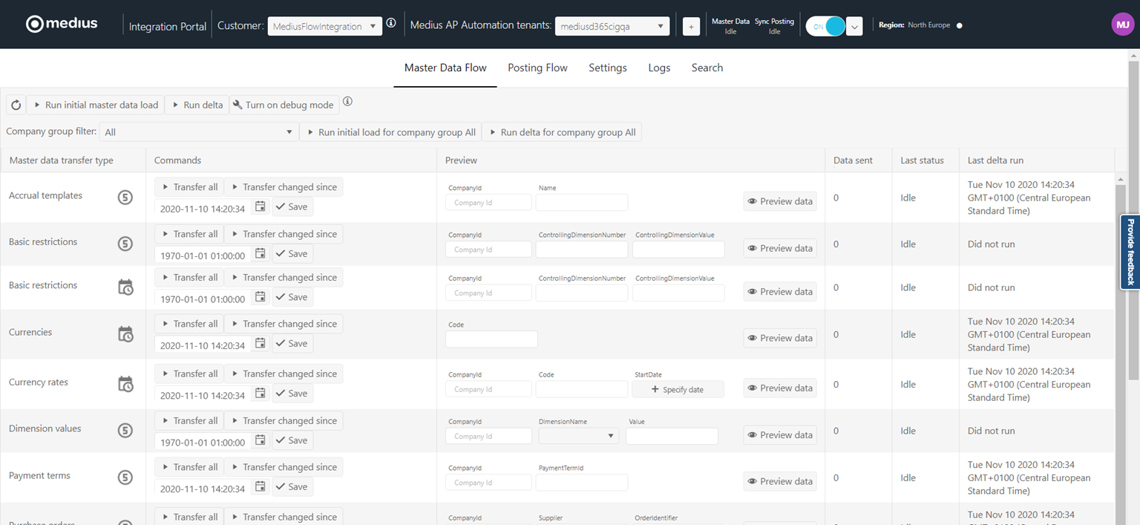The height and width of the screenshot is (525, 1140).
Task: Click the plus button to add tenant
Action: point(691,27)
